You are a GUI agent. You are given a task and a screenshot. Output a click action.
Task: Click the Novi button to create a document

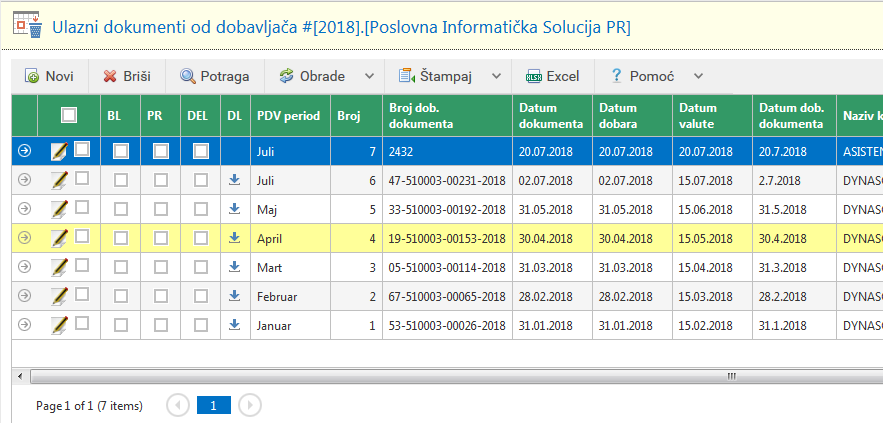point(49,76)
